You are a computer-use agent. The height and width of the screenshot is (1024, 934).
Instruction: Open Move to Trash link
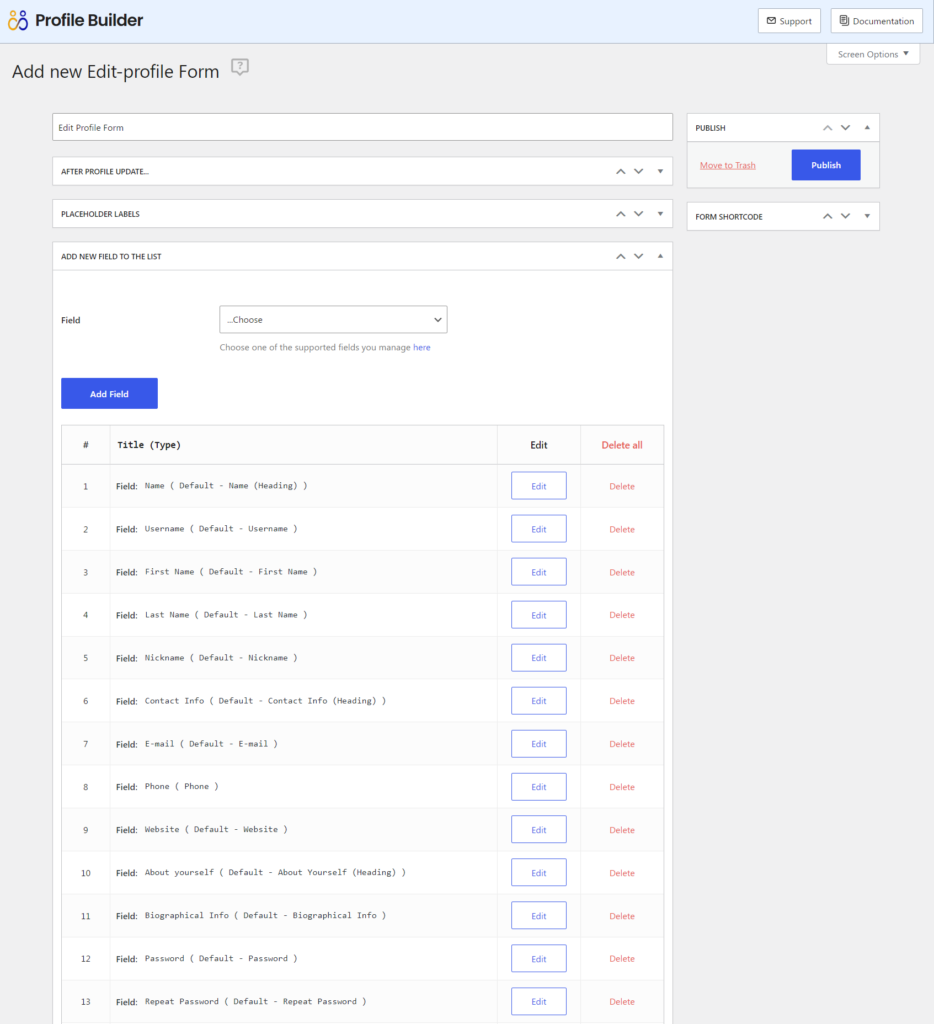click(727, 164)
